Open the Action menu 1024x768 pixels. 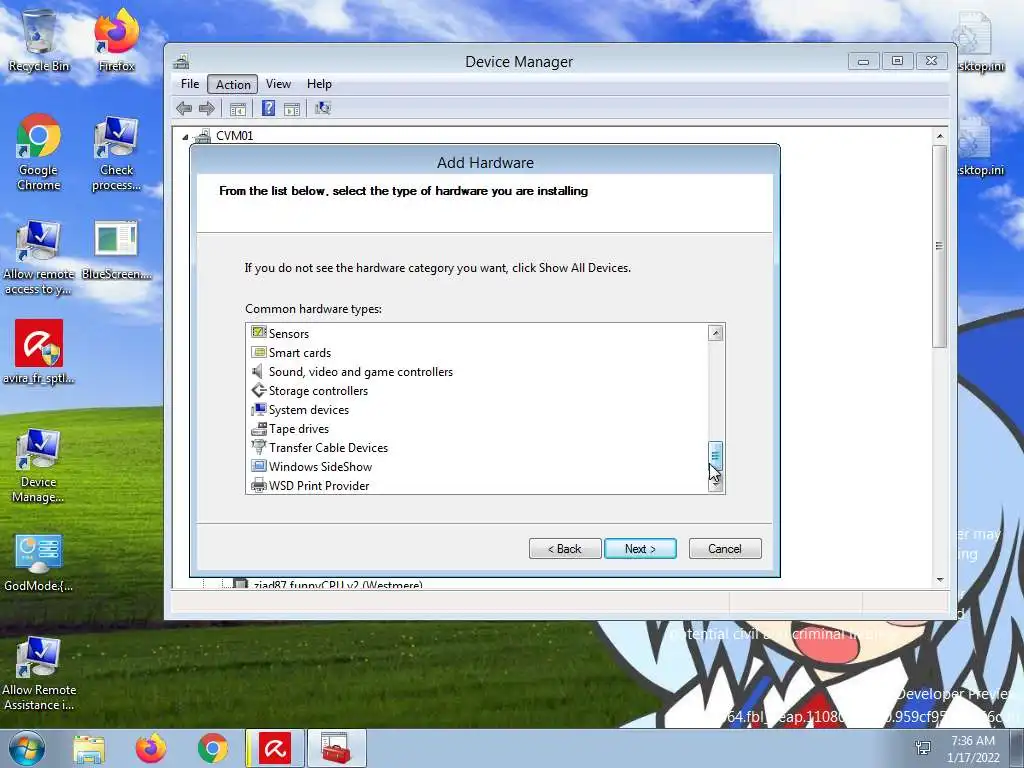click(233, 84)
